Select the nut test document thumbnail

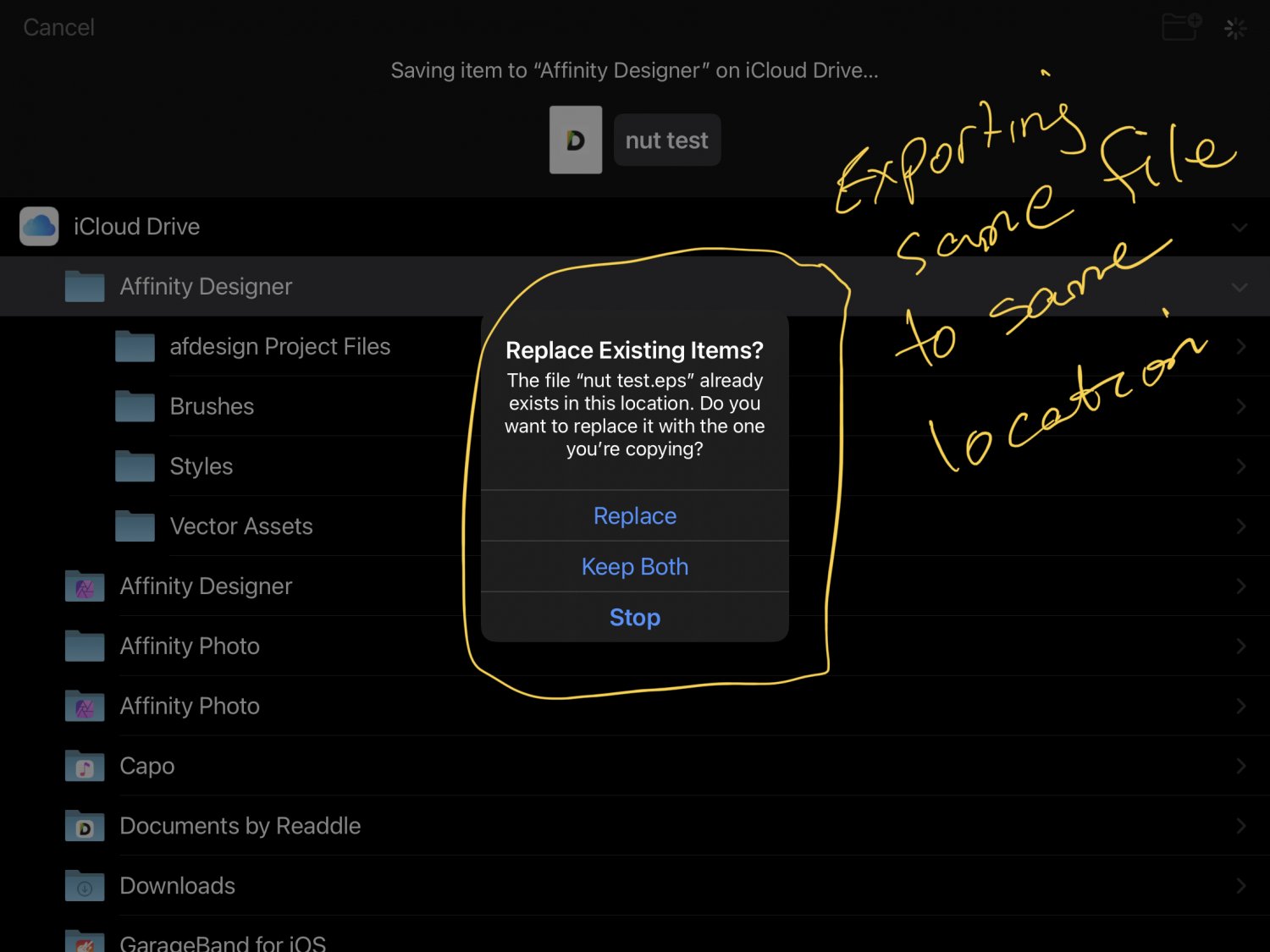pyautogui.click(x=575, y=140)
